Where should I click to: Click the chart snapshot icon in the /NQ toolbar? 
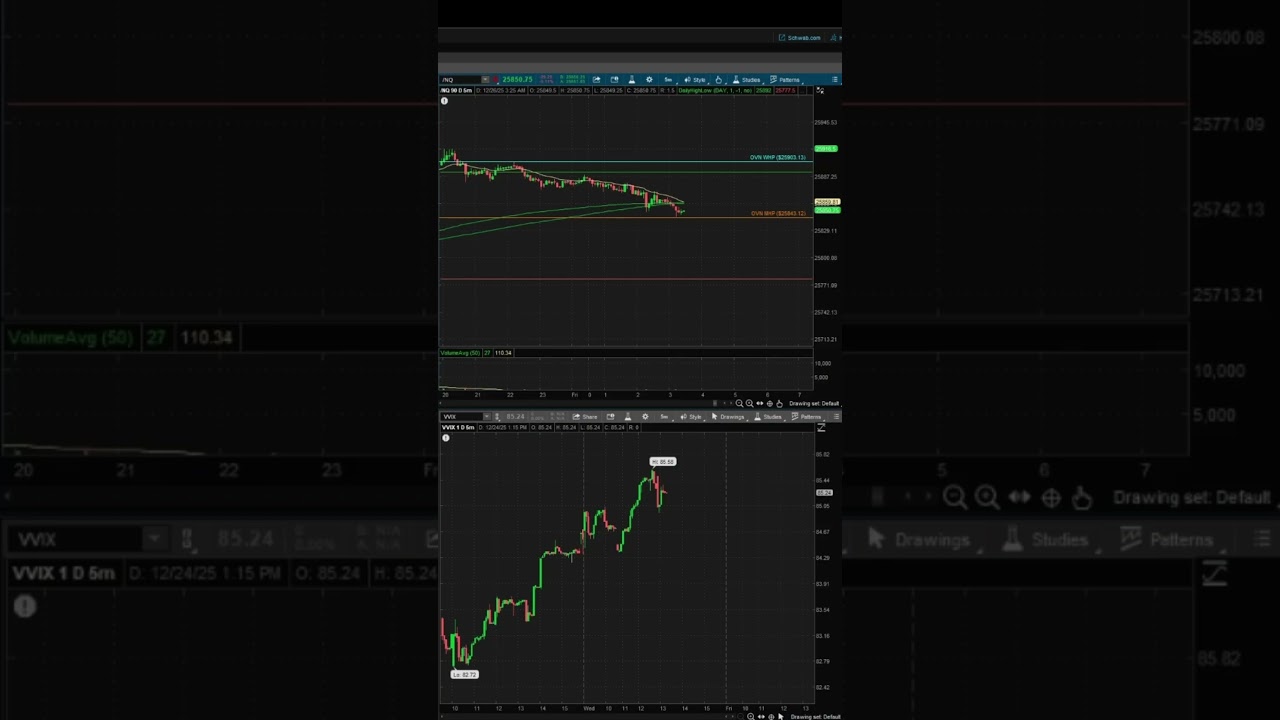click(x=615, y=80)
